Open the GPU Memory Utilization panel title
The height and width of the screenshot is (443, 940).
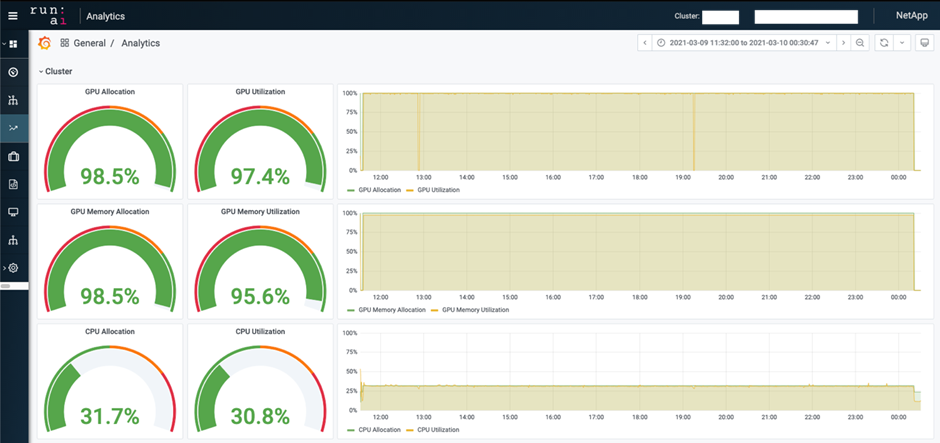(x=260, y=212)
